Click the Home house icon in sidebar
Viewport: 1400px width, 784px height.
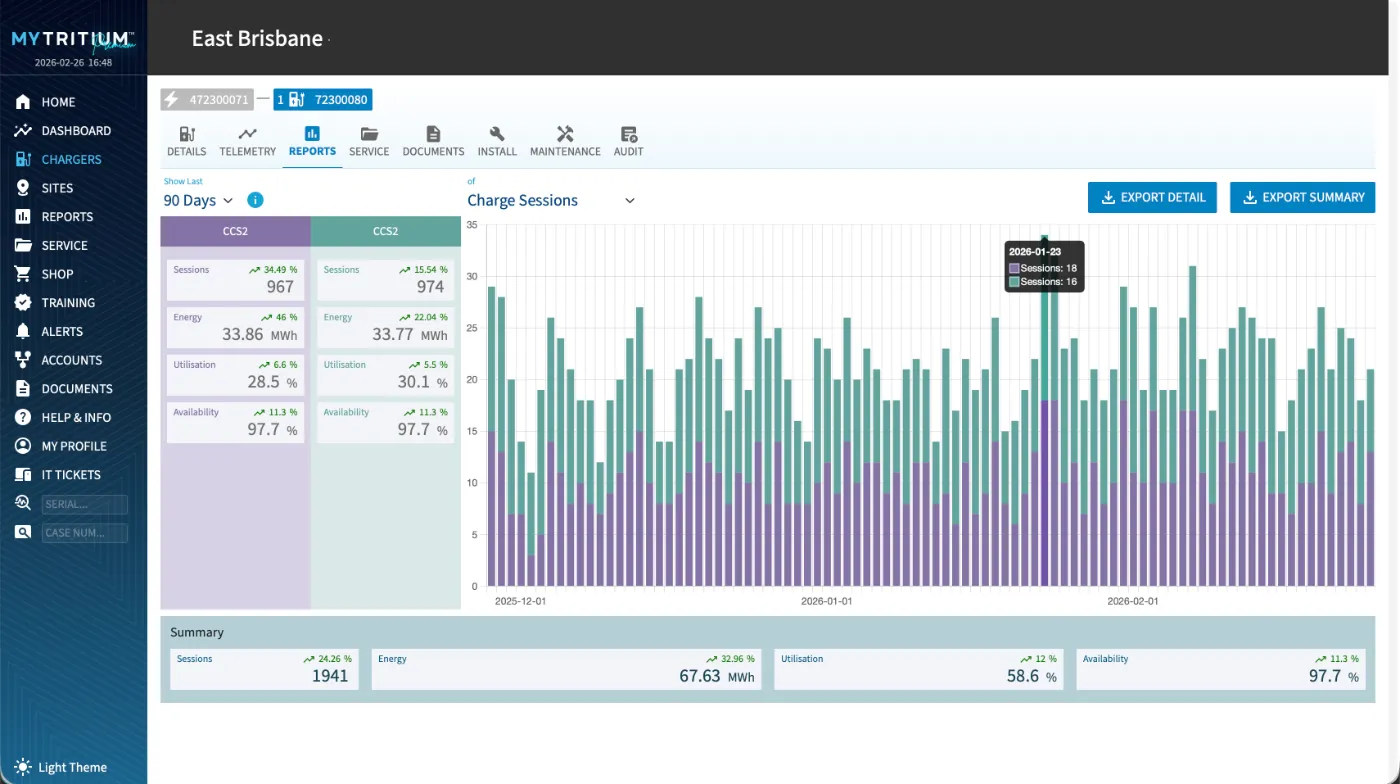(23, 102)
